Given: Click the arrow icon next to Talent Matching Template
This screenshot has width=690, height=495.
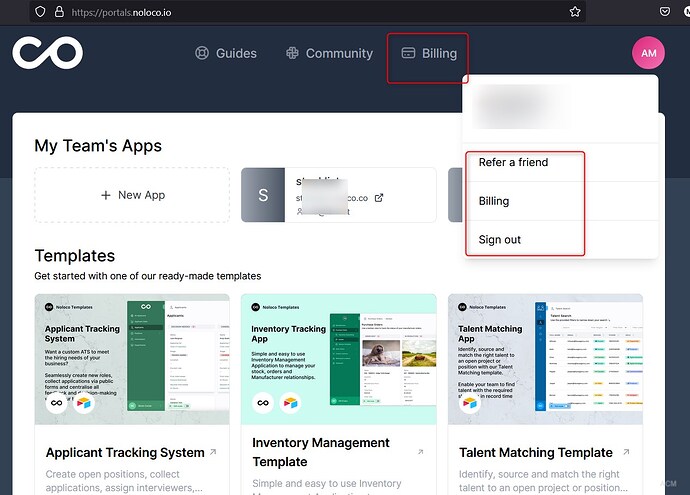Looking at the screenshot, I should (626, 452).
